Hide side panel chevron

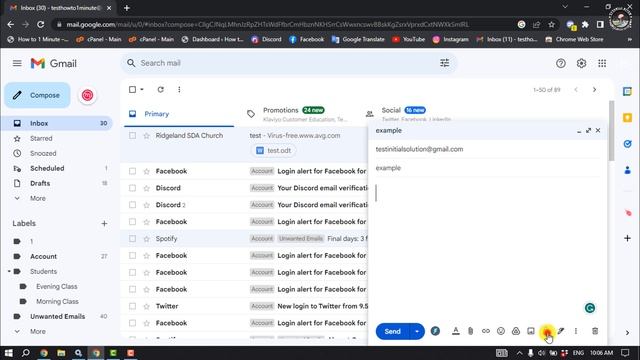coord(627,333)
